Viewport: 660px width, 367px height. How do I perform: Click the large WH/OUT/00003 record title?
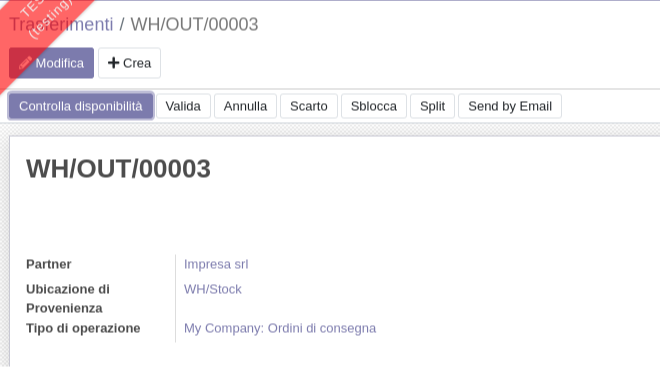coord(118,169)
